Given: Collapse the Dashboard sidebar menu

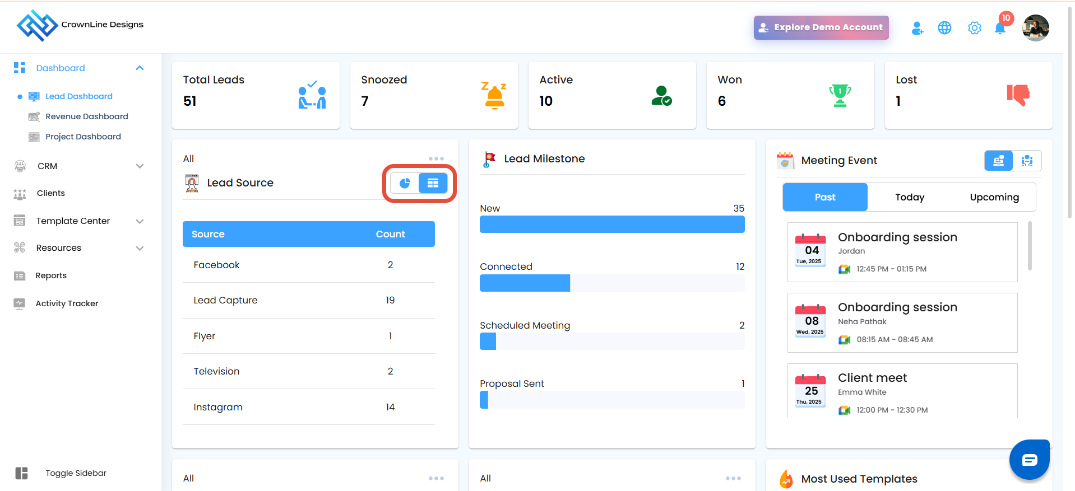Looking at the screenshot, I should point(140,68).
